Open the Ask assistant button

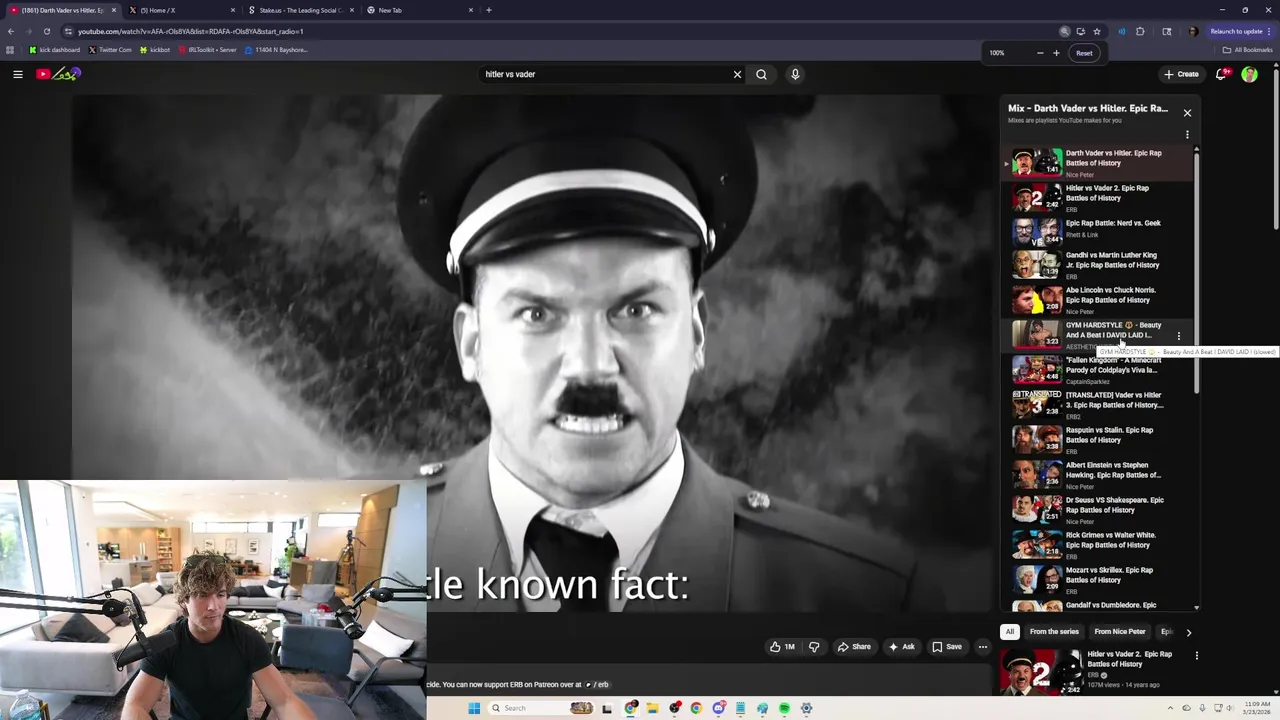point(901,647)
